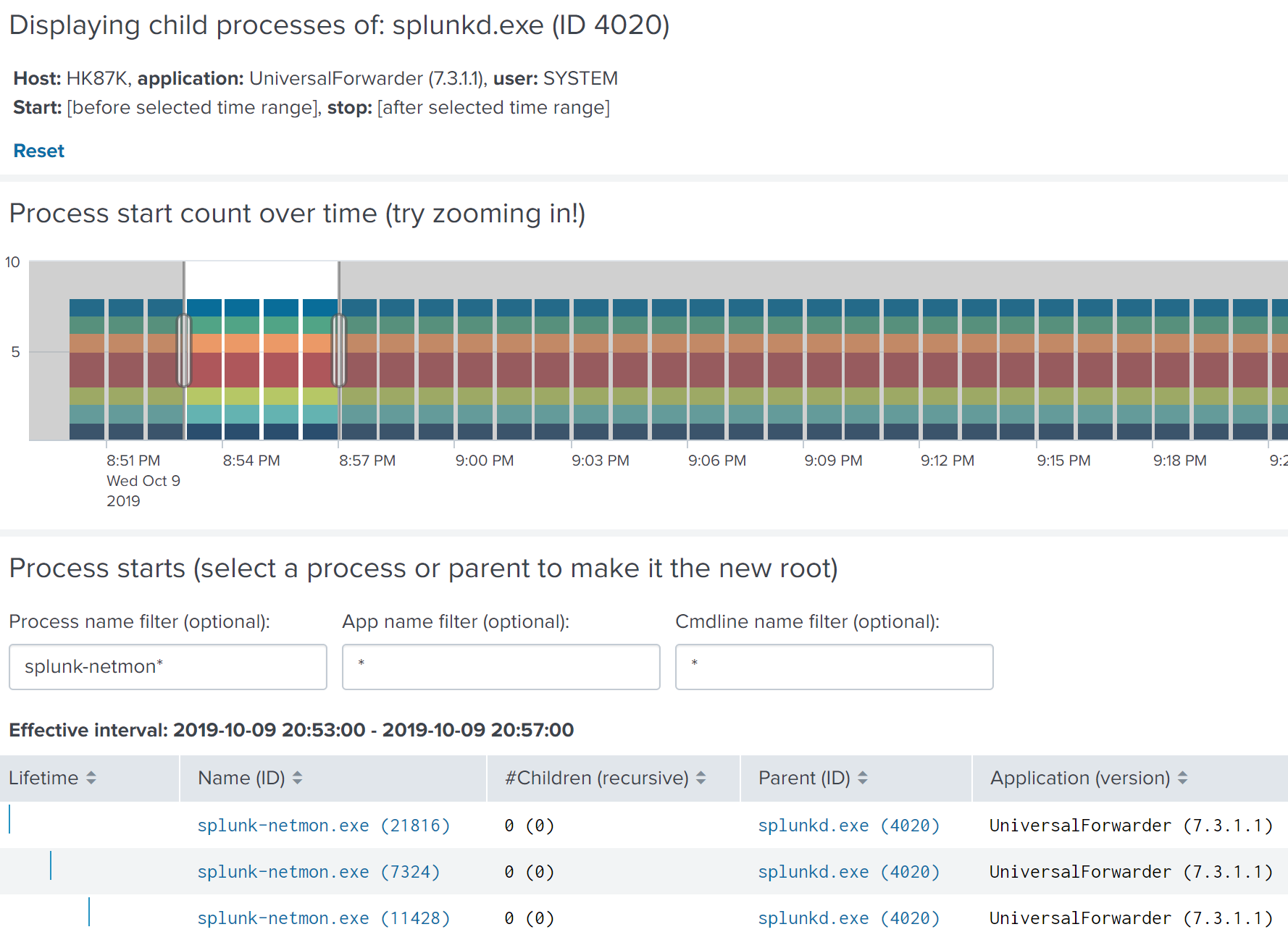
Task: Open splunk-netmon.exe (21816) process link
Action: click(324, 826)
